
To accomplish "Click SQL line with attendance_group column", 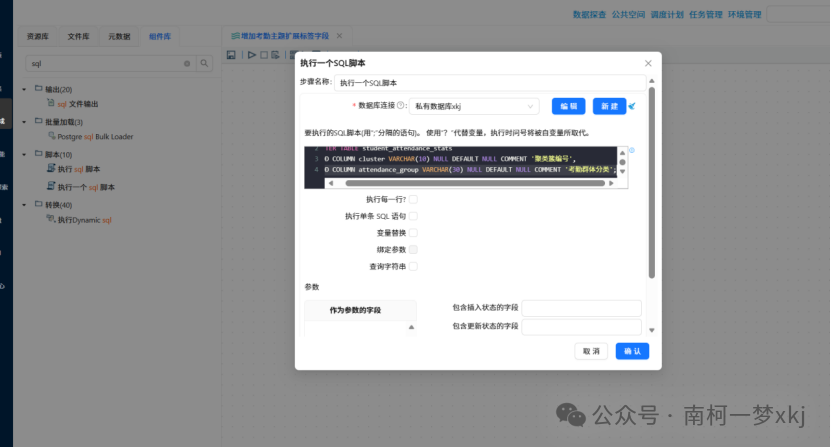I will click(470, 170).
